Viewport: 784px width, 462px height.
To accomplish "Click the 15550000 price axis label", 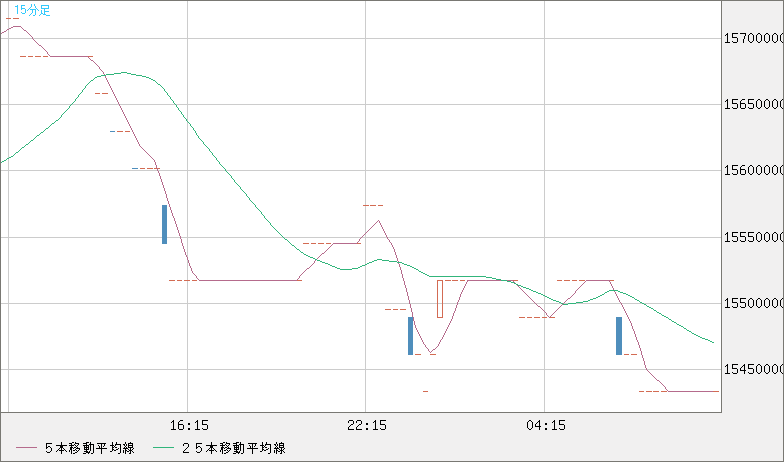I will click(754, 238).
